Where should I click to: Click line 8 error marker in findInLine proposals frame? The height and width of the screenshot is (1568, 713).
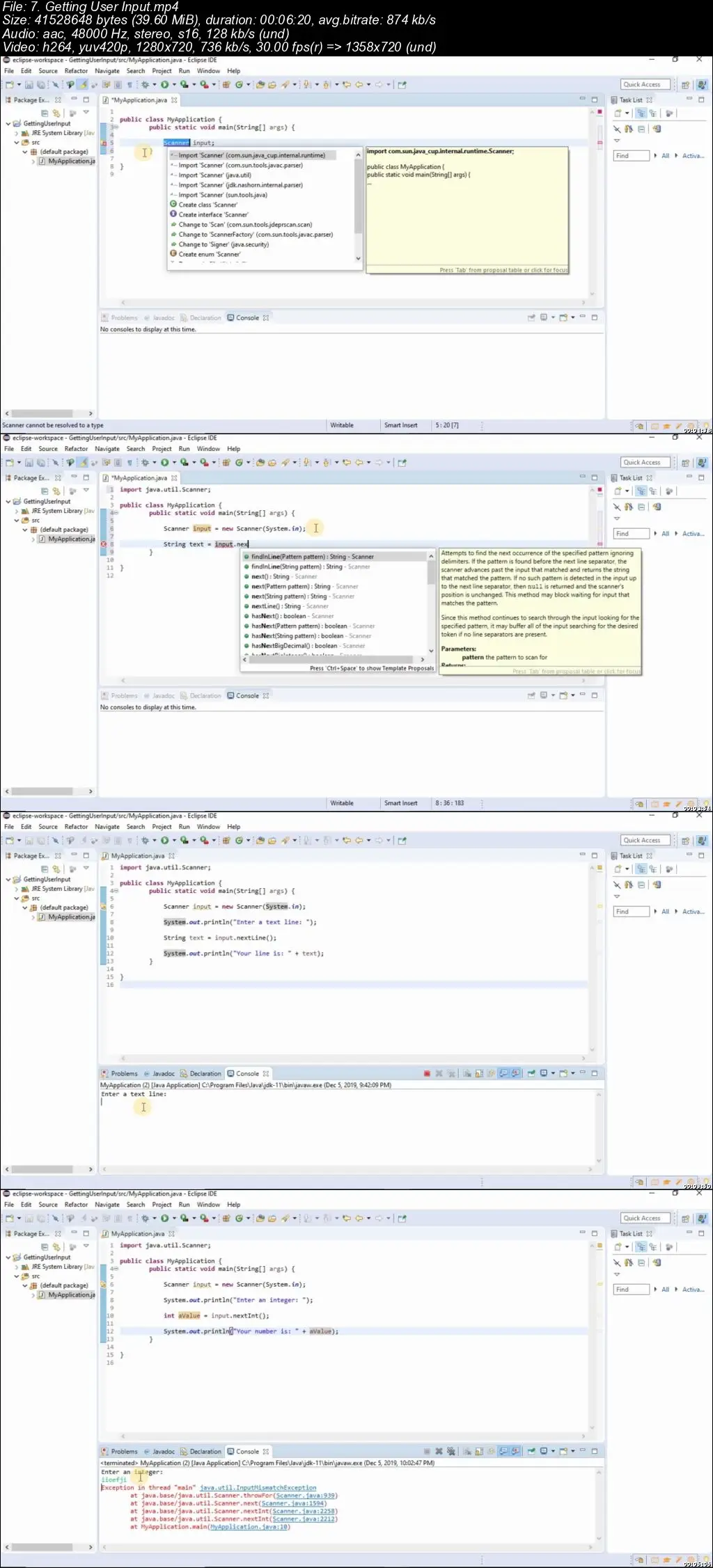pyautogui.click(x=104, y=544)
